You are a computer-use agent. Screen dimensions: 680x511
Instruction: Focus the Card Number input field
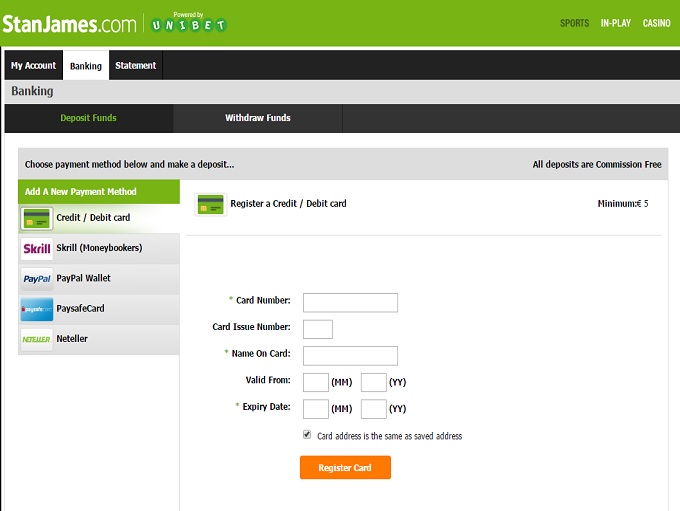point(350,302)
